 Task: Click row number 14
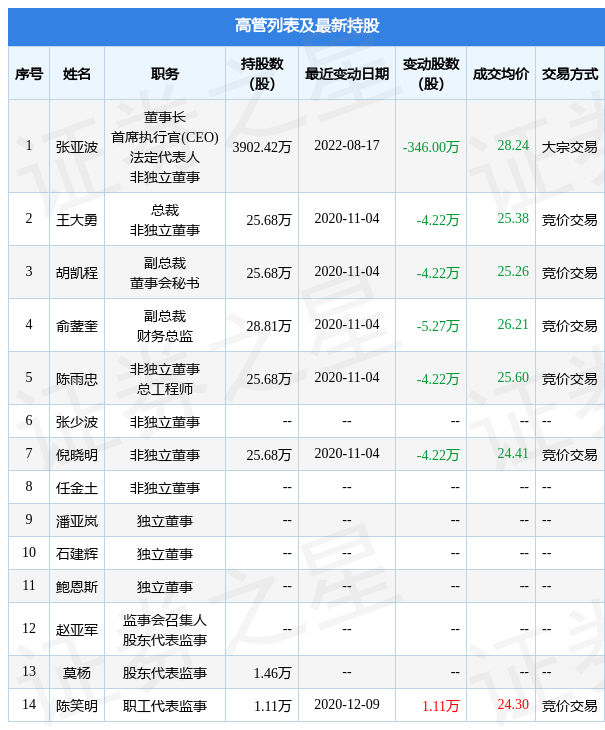coord(29,704)
